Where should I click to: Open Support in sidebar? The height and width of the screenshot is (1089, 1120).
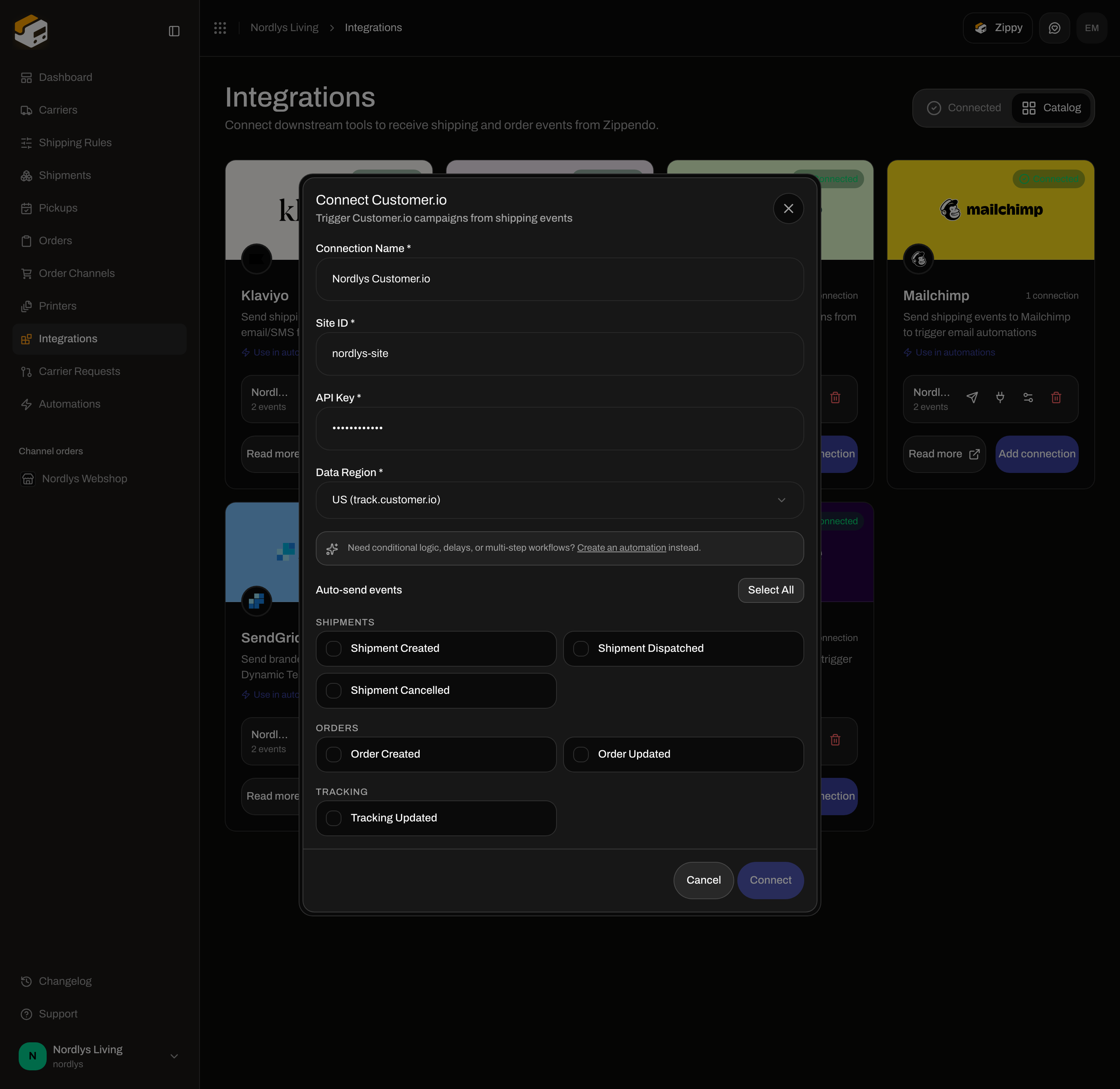point(100,1014)
